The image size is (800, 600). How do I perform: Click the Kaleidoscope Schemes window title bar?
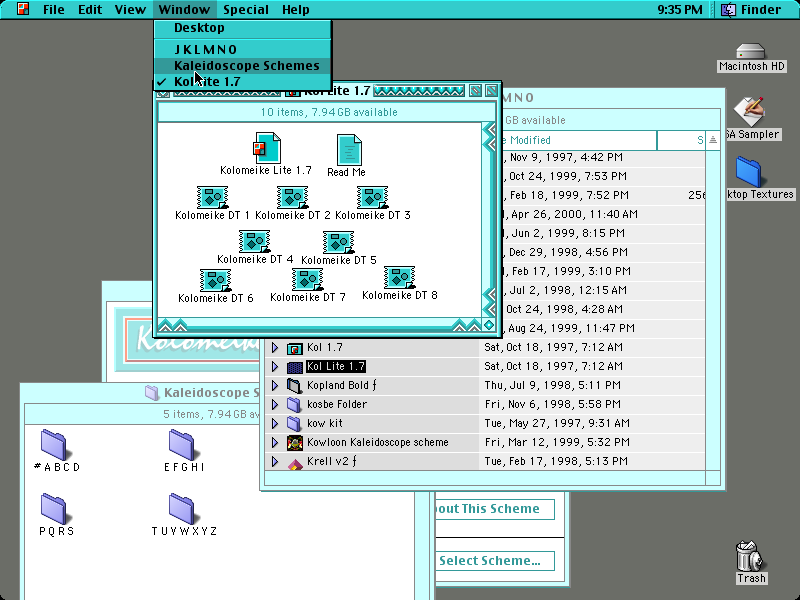coord(140,392)
